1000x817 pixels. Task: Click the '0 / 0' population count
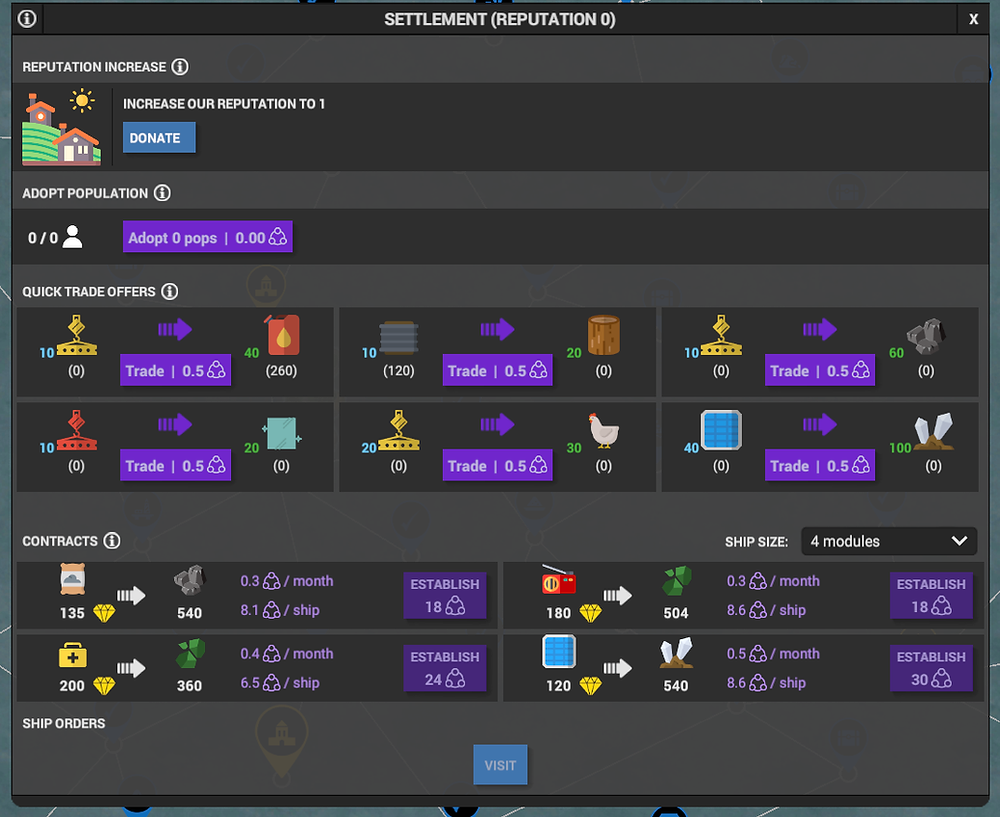click(x=43, y=238)
